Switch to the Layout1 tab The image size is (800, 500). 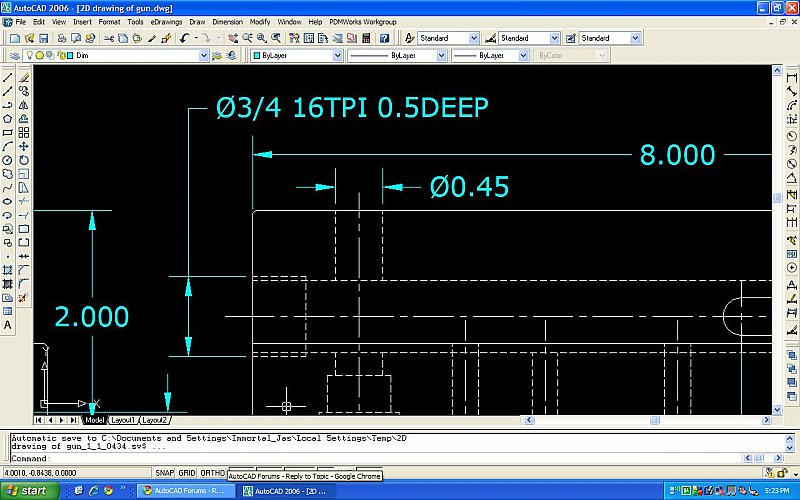coord(123,420)
